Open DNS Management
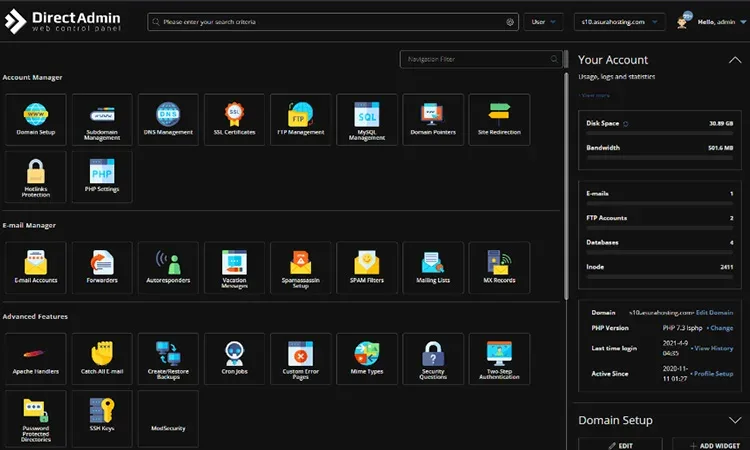The width and height of the screenshot is (750, 450). point(168,120)
